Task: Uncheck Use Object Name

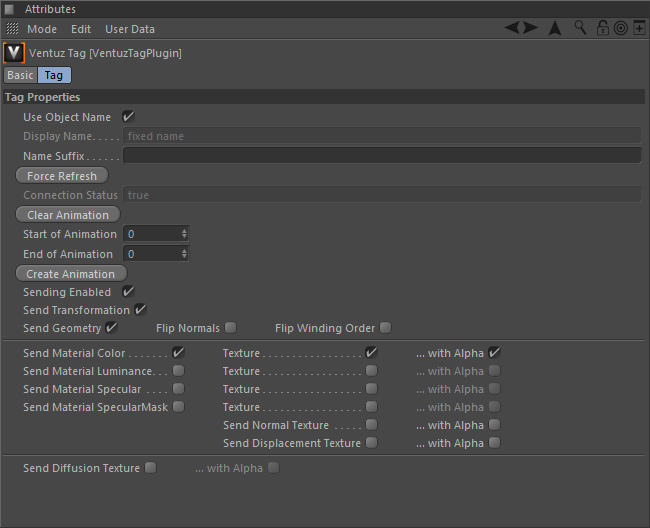Action: tap(128, 117)
